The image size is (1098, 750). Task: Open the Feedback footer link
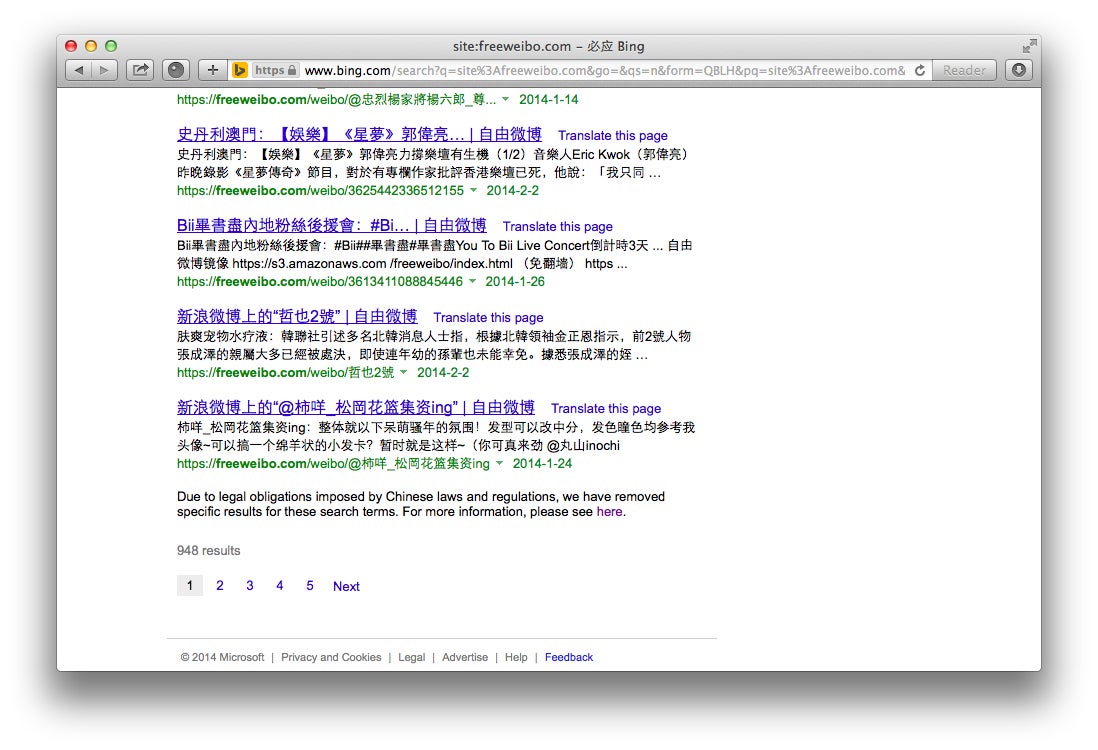tap(569, 658)
